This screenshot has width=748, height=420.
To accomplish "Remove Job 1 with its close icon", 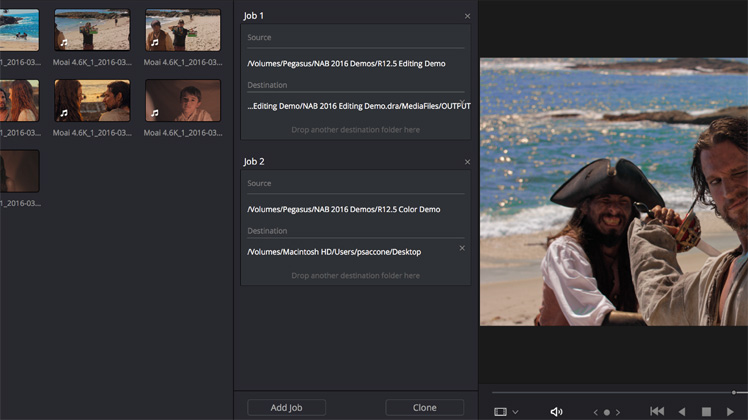I will (467, 17).
